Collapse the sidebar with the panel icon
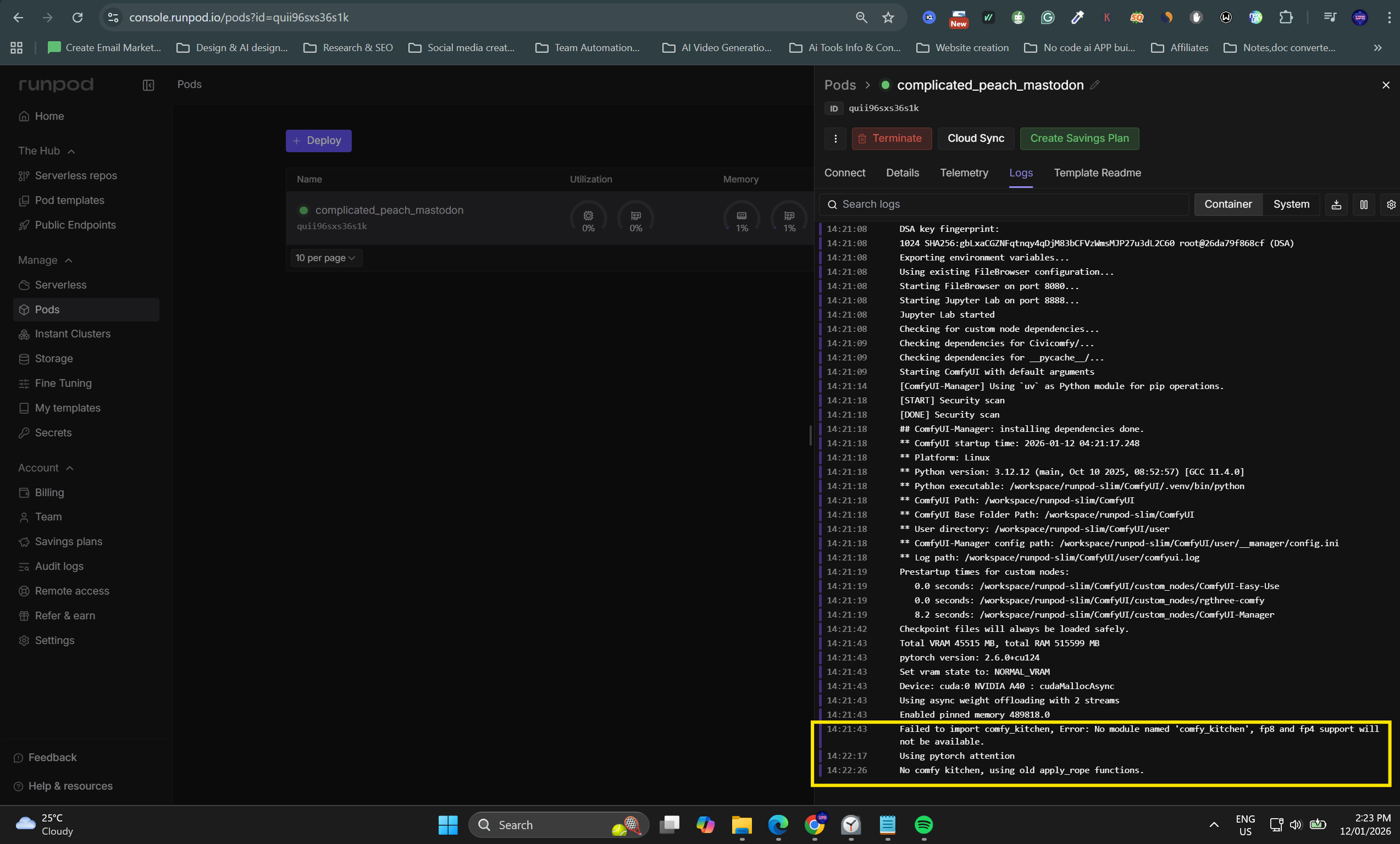Viewport: 1400px width, 844px height. [148, 86]
